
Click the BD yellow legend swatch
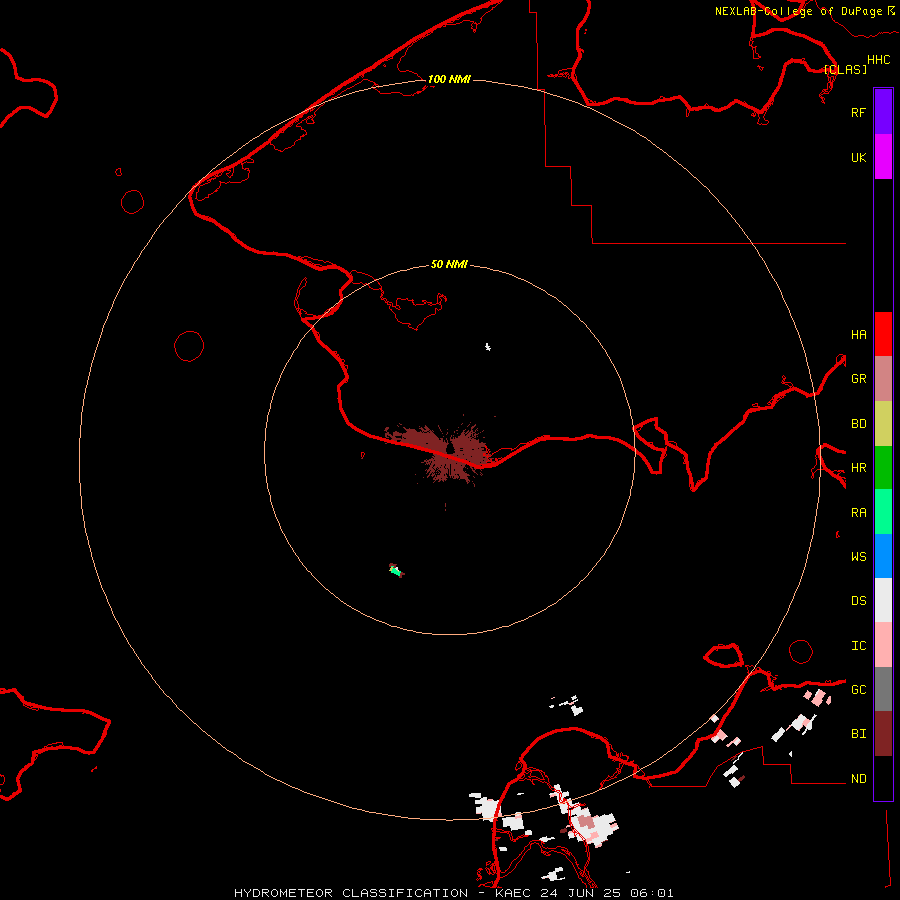point(883,424)
